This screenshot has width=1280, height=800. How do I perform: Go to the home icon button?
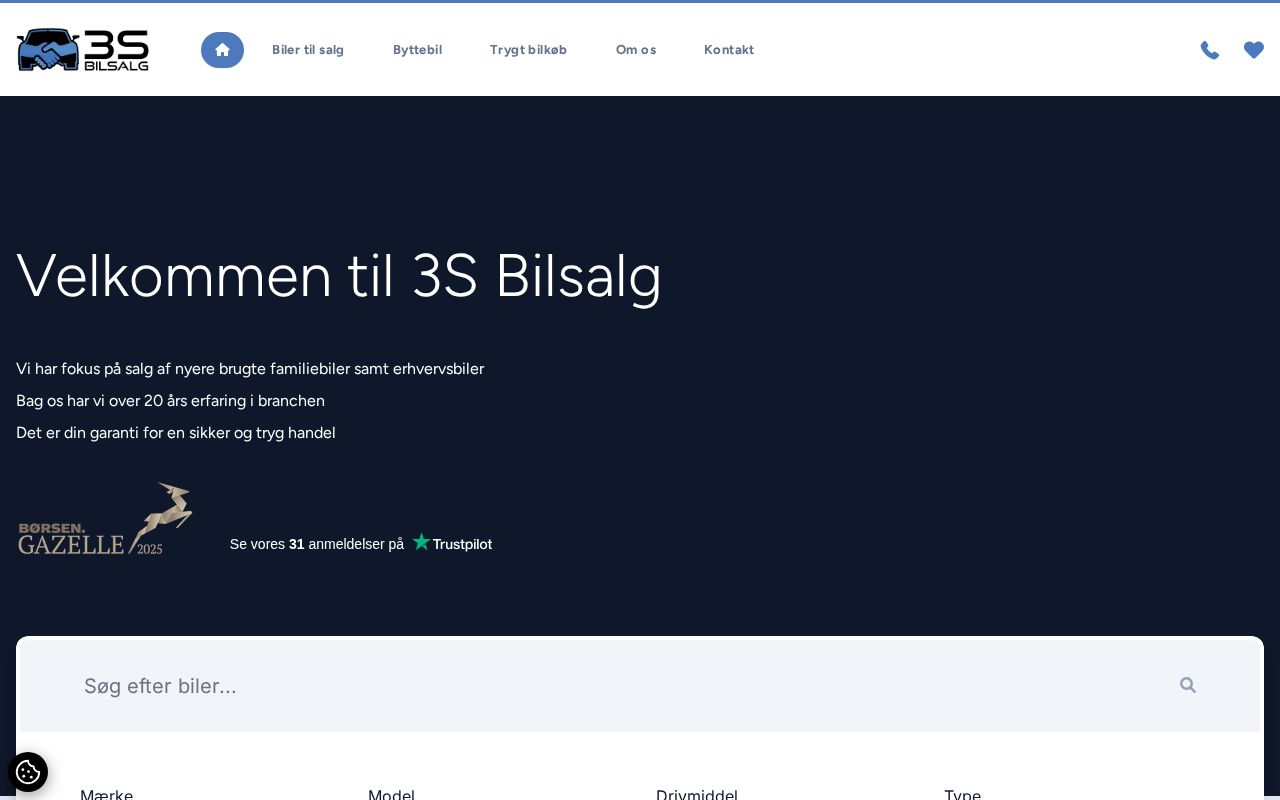point(222,50)
